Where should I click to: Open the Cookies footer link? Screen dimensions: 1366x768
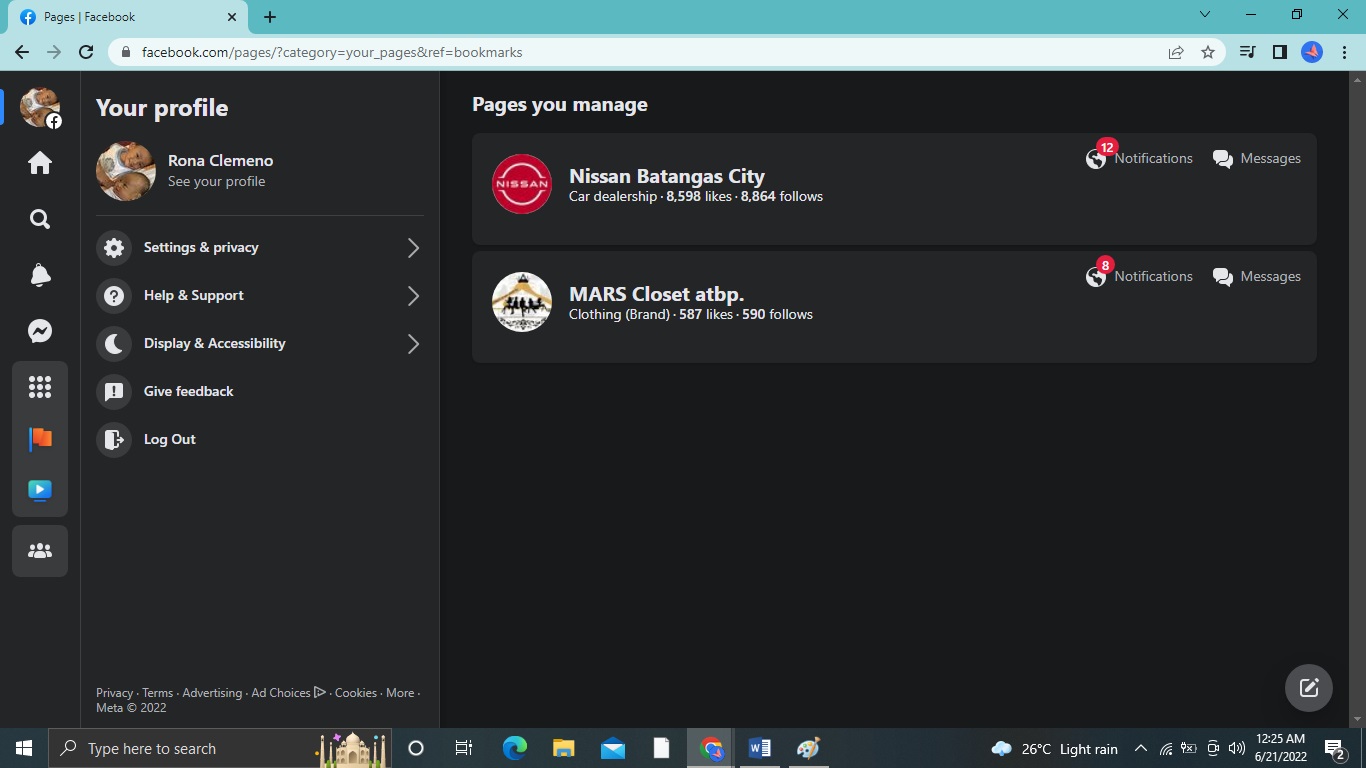tap(356, 693)
